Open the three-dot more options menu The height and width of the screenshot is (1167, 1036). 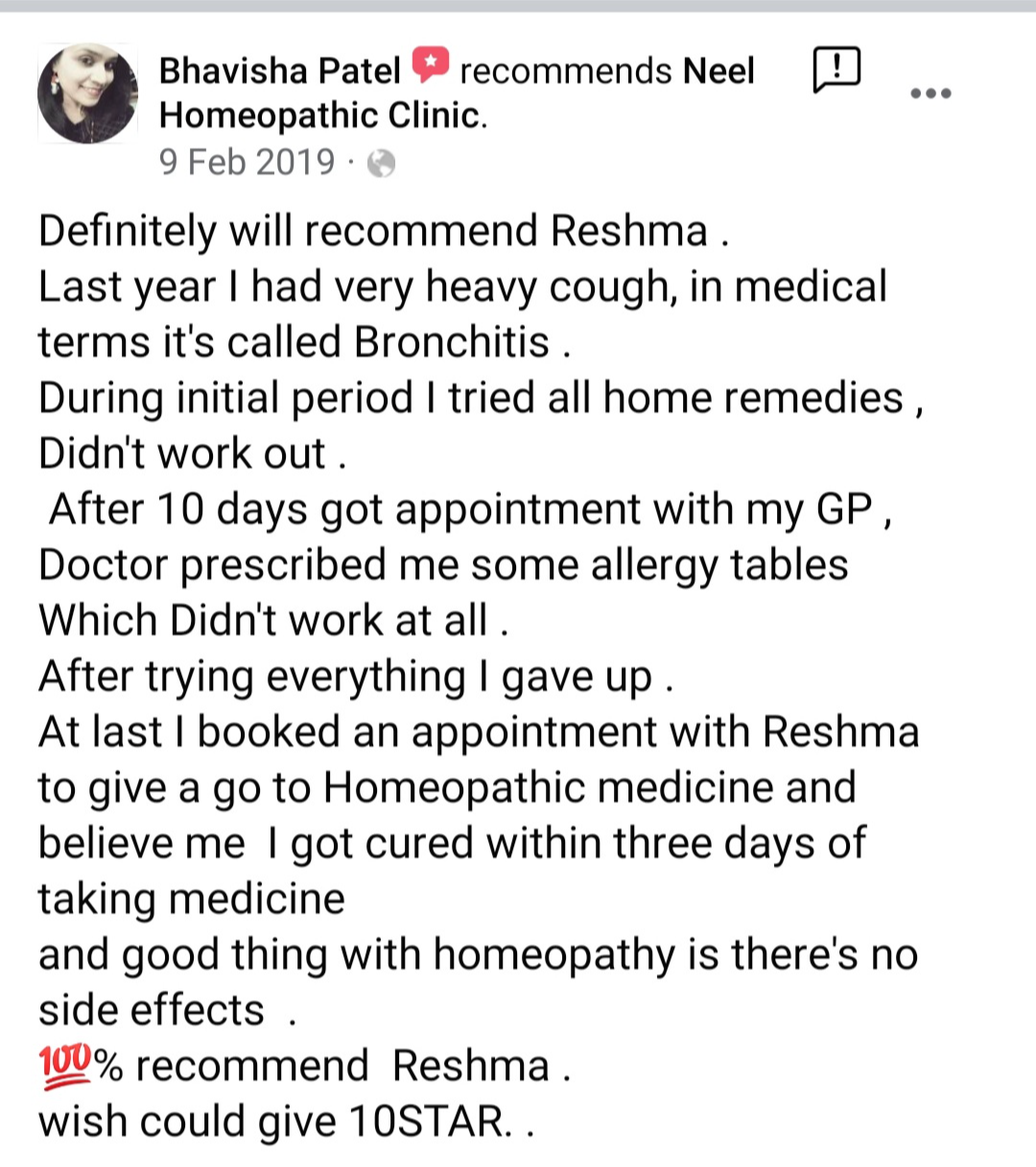point(930,94)
